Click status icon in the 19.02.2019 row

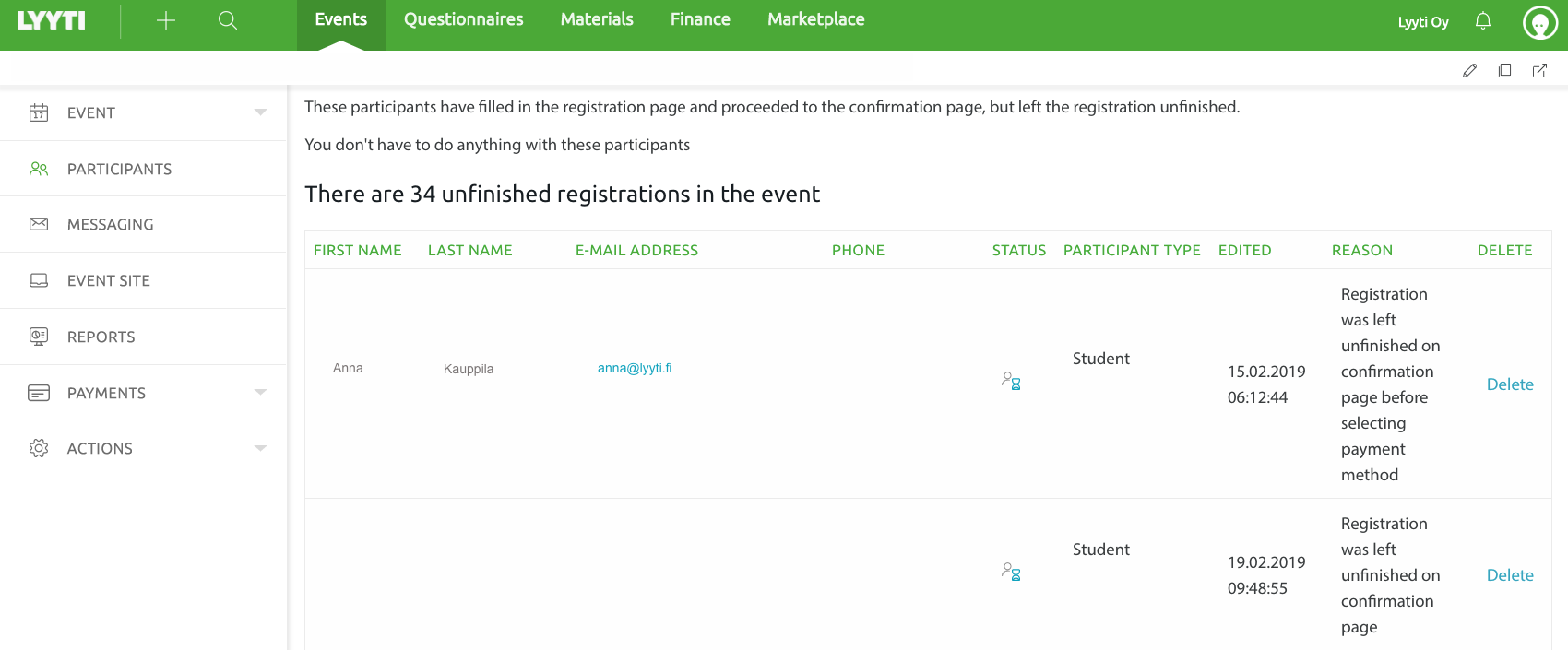1011,571
